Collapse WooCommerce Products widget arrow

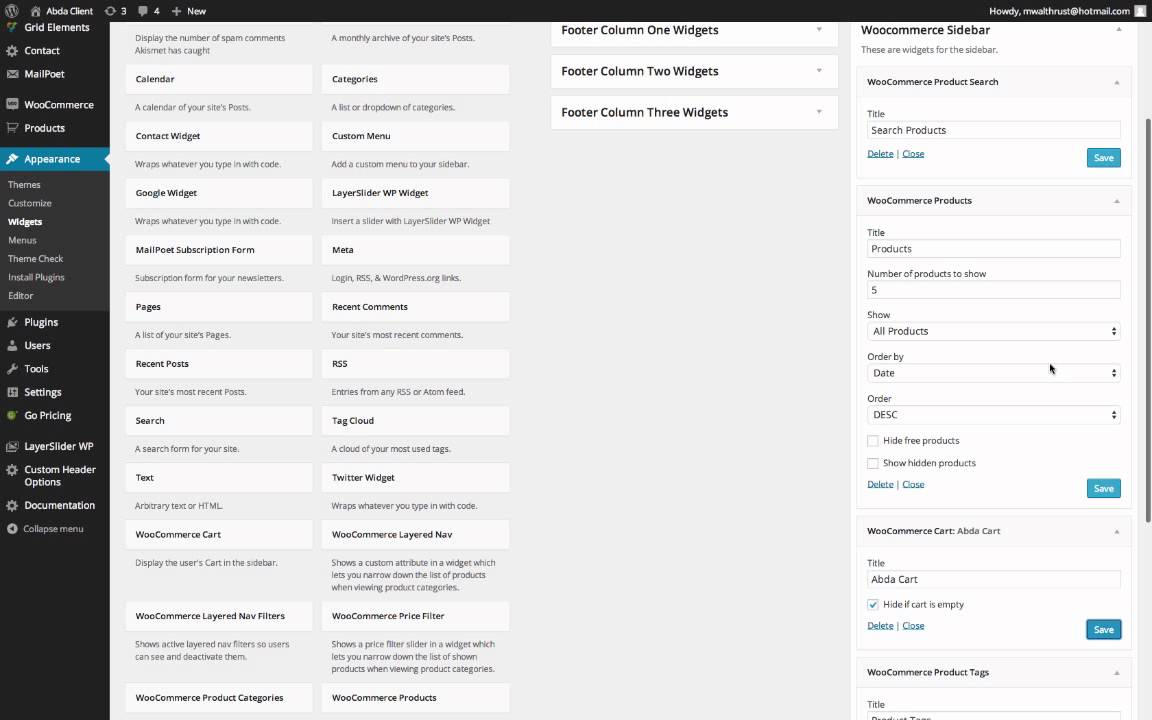pos(1117,201)
